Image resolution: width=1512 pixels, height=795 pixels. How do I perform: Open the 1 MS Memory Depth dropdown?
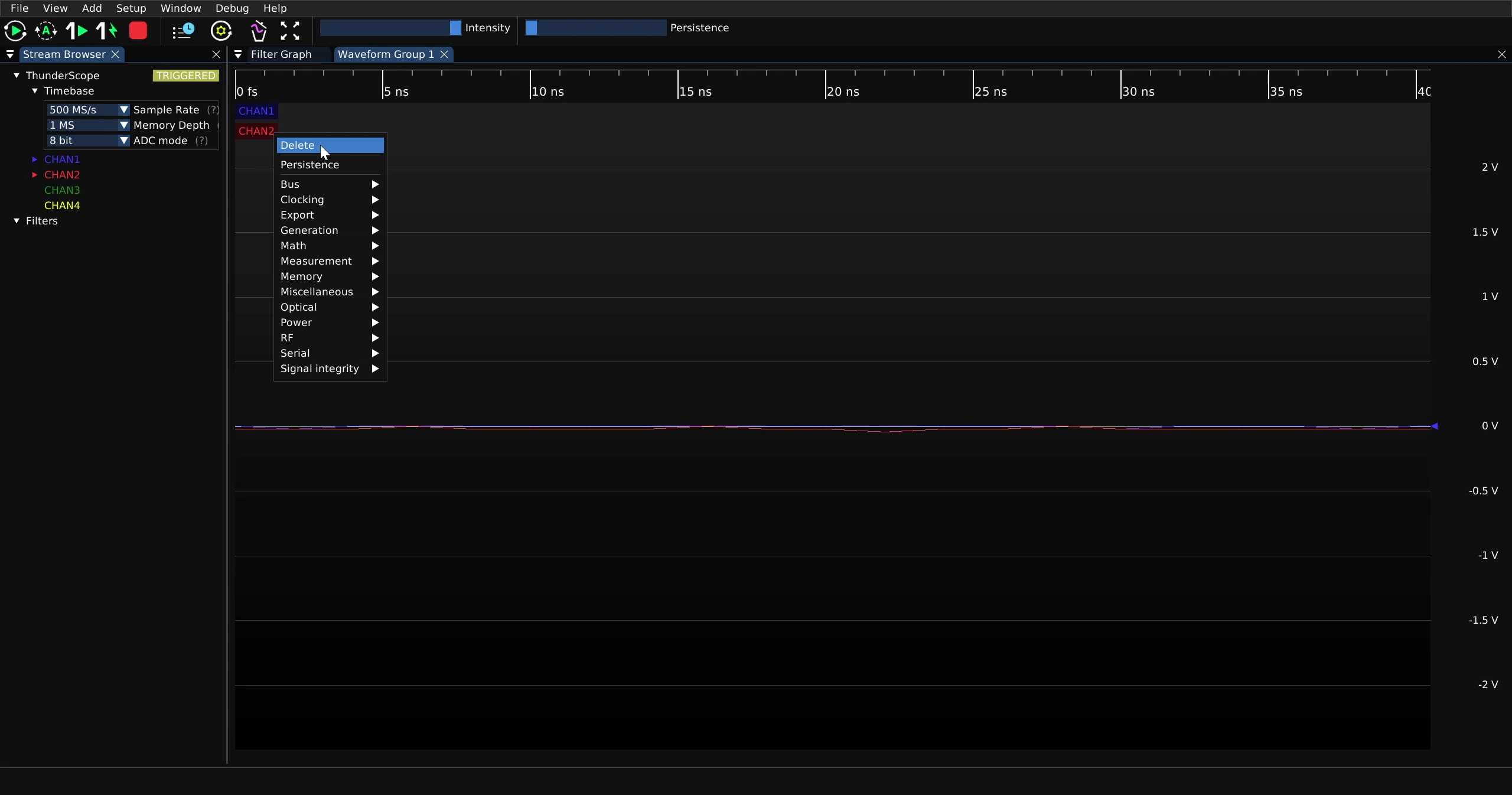pyautogui.click(x=88, y=125)
